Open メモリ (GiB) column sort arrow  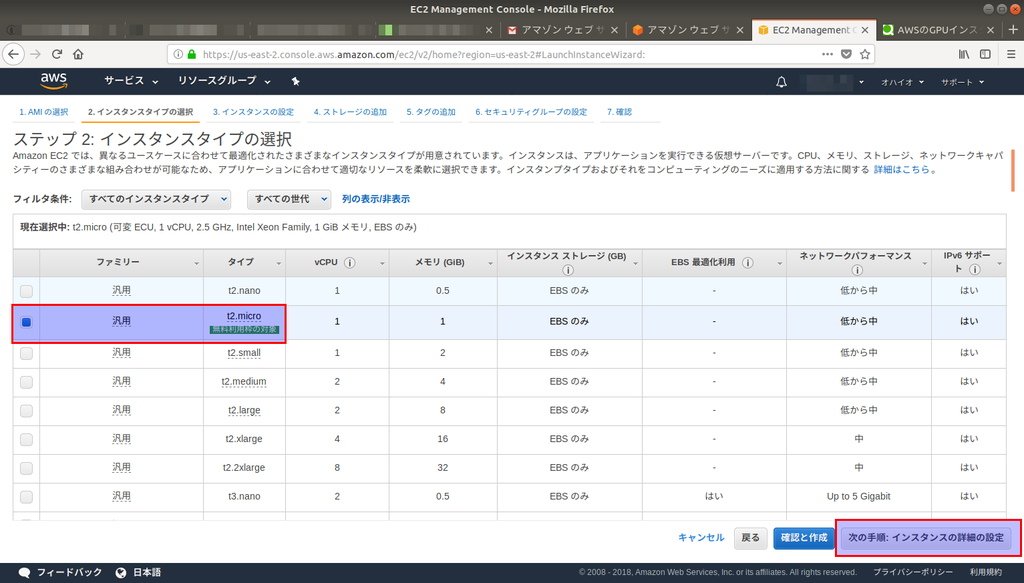coord(490,263)
